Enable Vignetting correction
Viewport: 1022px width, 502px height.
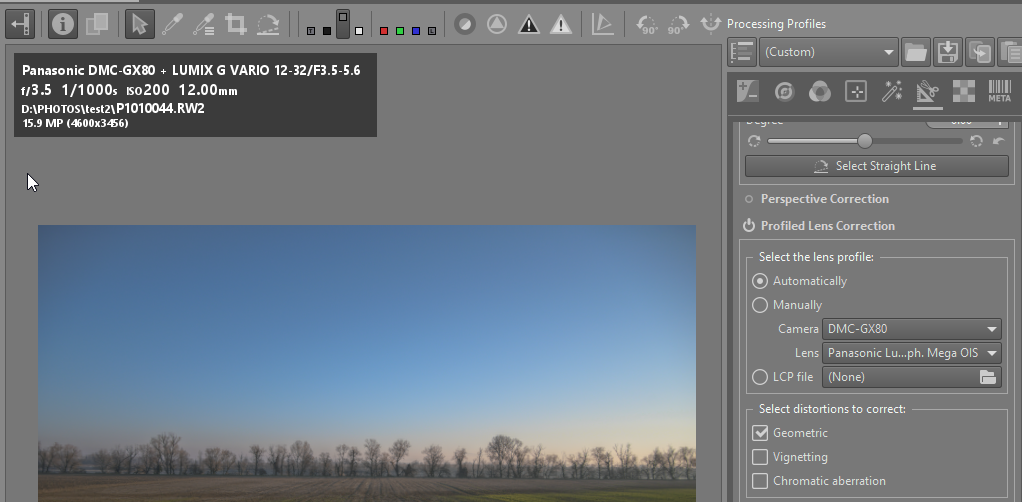[760, 457]
